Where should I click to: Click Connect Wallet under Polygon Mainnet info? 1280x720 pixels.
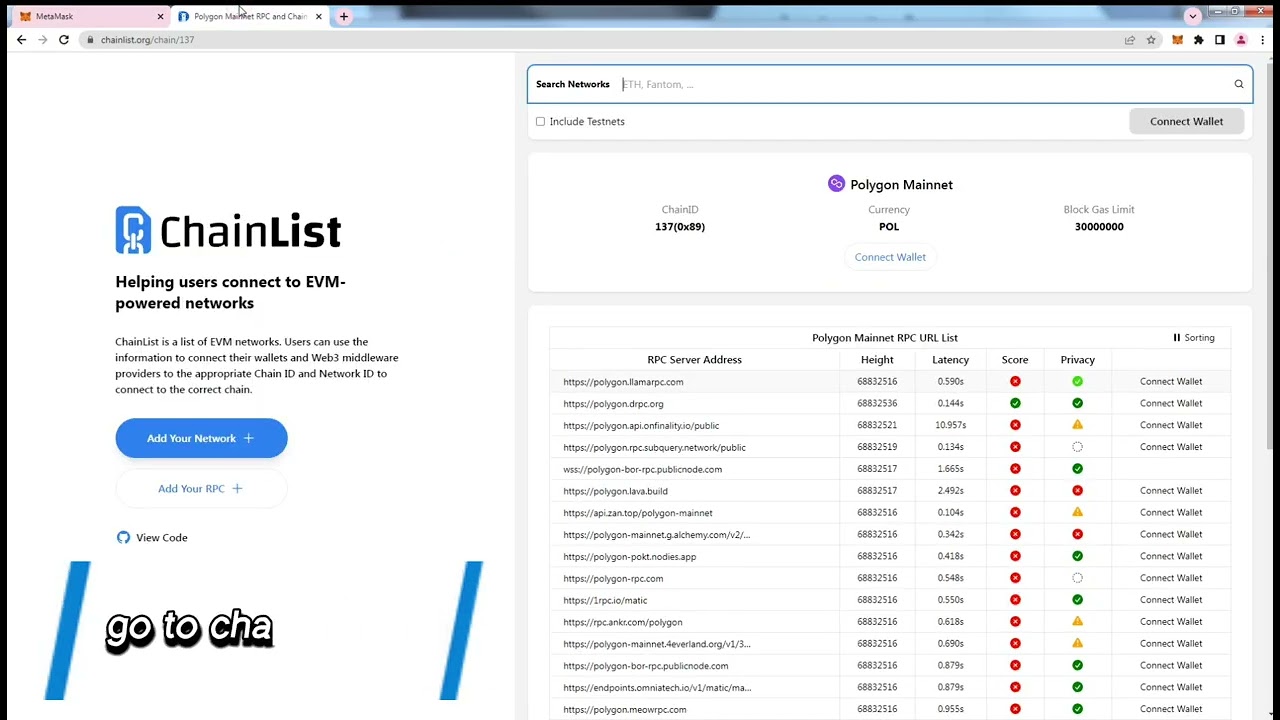[x=890, y=257]
